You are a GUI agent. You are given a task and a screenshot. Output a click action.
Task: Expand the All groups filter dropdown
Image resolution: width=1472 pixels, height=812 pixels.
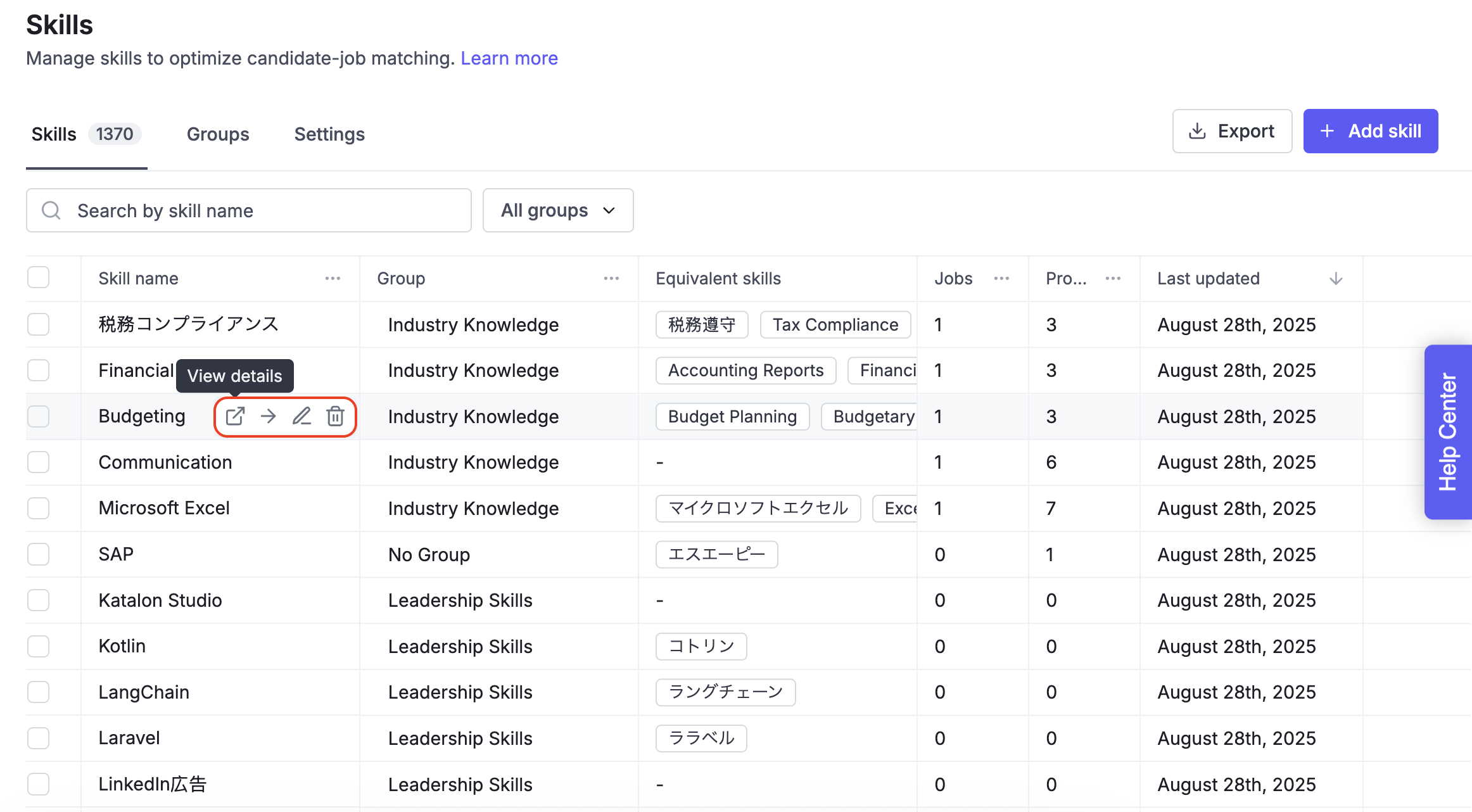[558, 210]
